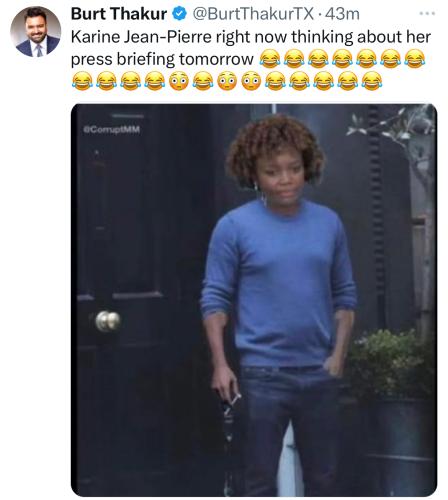Click the laughing emoji ending the 'tomorrow' line

pos(414,59)
